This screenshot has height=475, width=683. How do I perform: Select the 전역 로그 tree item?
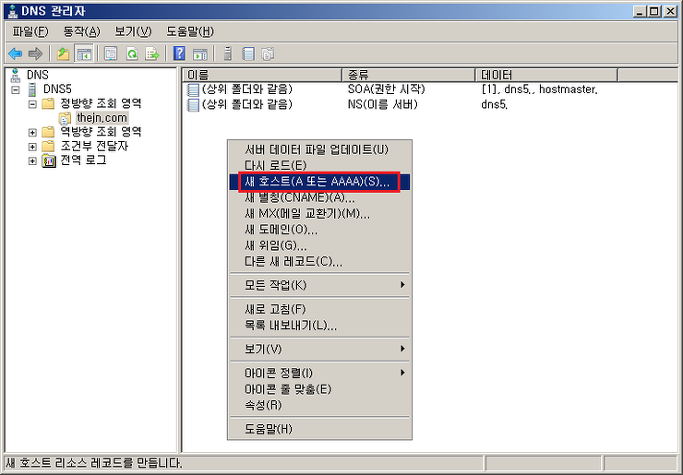(83, 160)
